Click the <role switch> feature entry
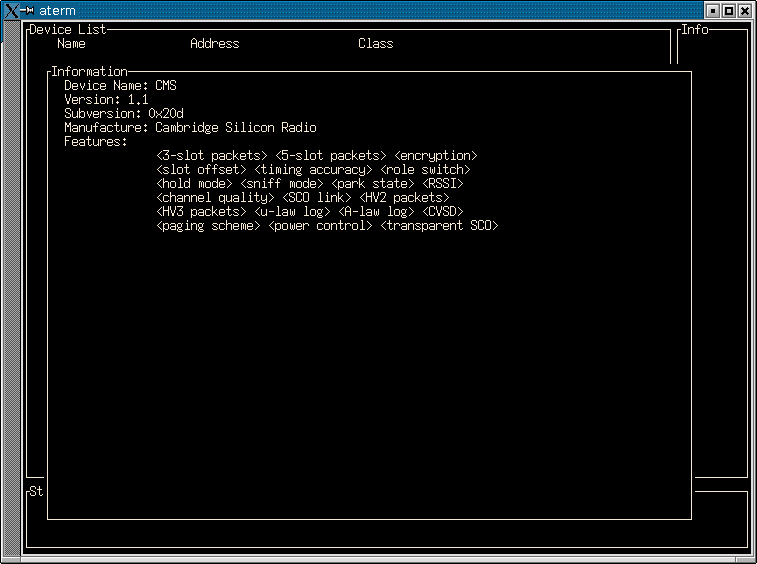 coord(425,169)
